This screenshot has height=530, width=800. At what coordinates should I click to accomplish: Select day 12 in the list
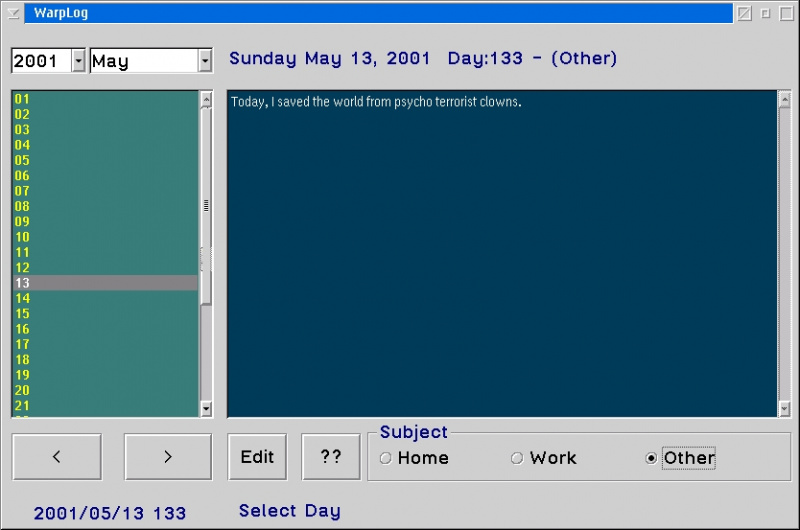click(105, 267)
